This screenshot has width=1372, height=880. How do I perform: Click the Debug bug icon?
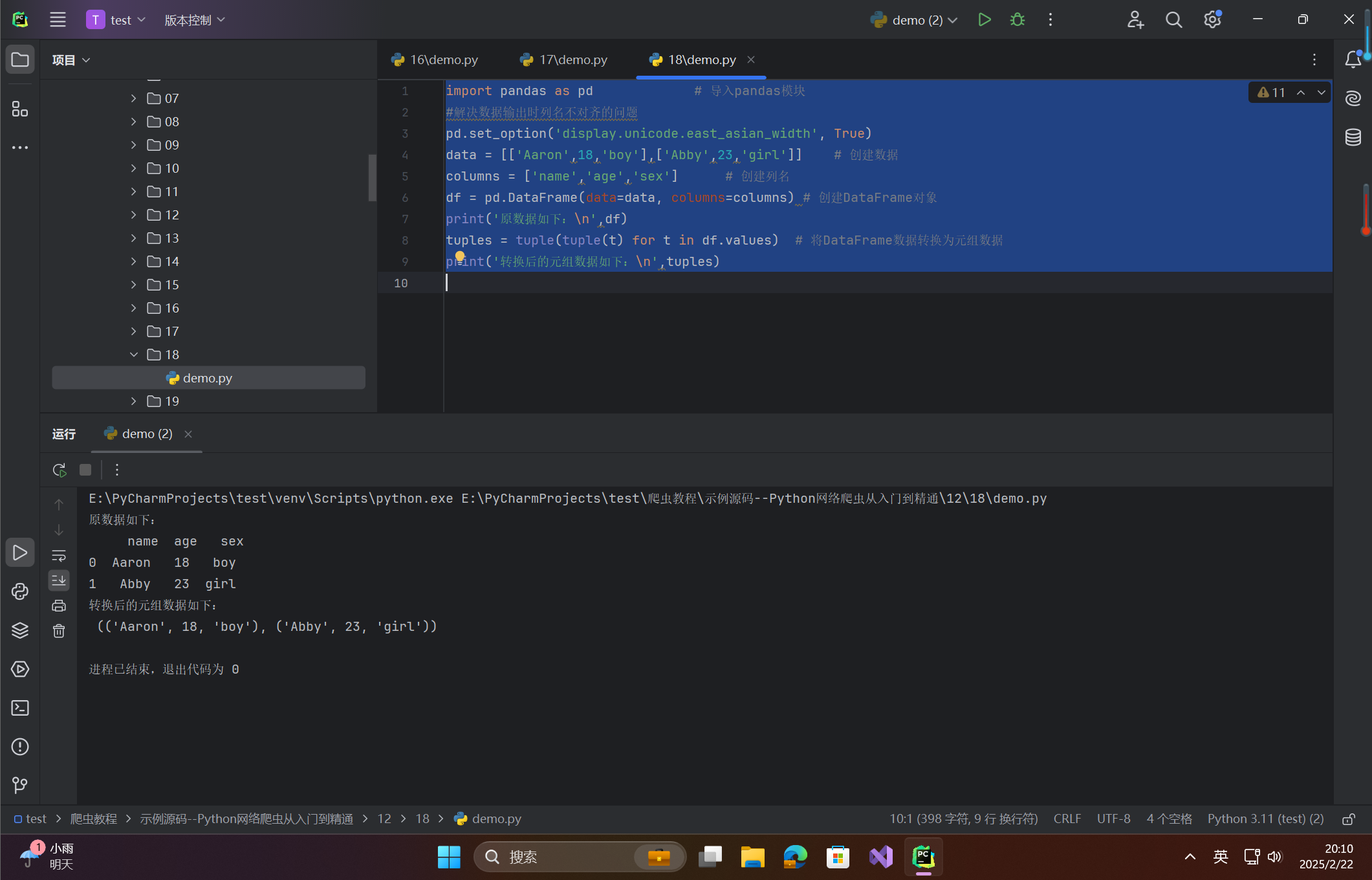[1017, 20]
